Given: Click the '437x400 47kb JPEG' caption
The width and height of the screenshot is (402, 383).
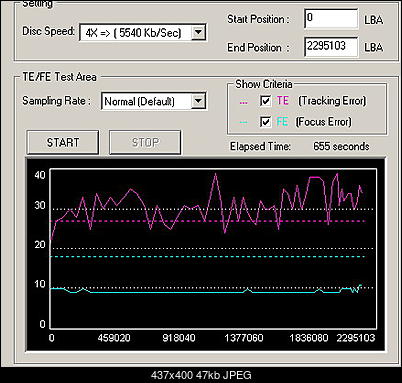Looking at the screenshot, I should (201, 375).
